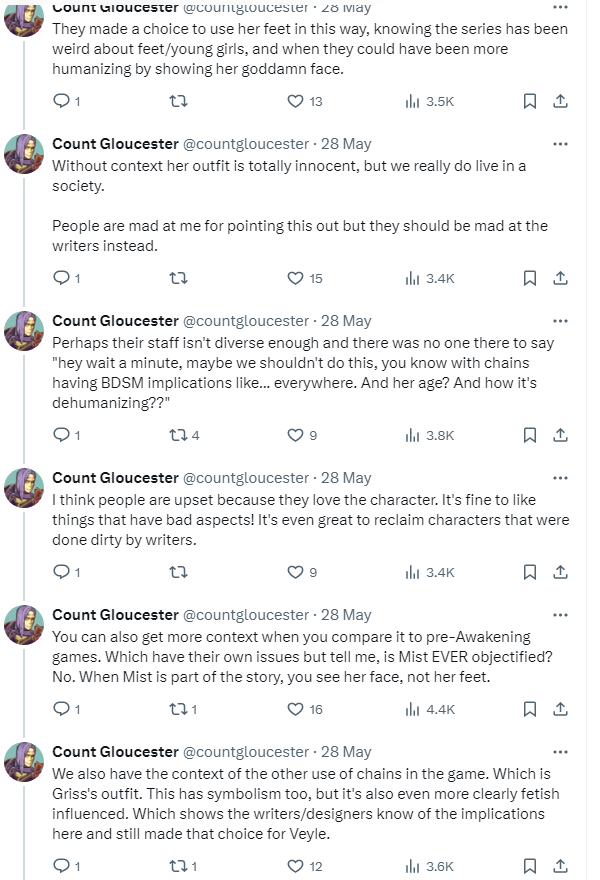Screen dimensions: 600x880
Task: Open more options on the pre-Awakening tweet
Action: [560, 615]
